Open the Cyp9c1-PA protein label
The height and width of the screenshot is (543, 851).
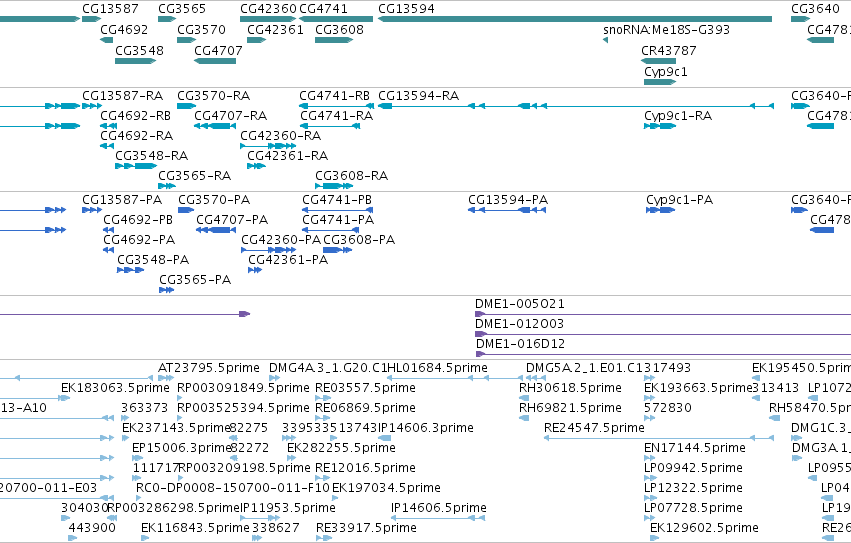pyautogui.click(x=679, y=200)
